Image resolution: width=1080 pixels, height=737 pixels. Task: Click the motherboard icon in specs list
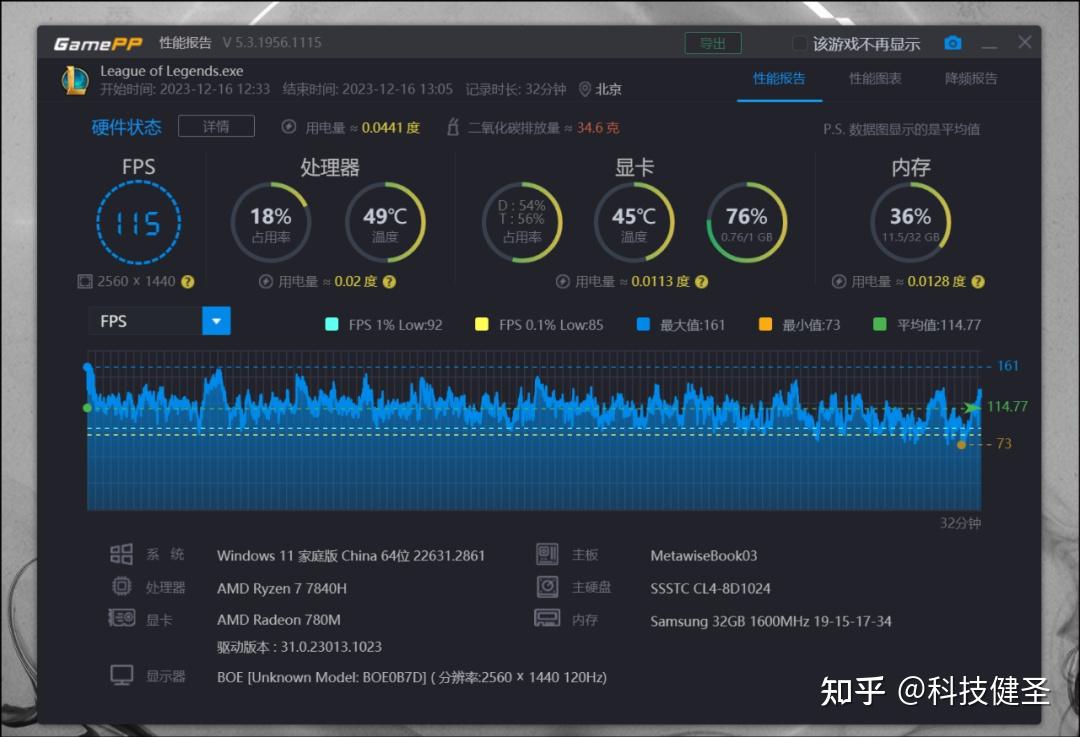[548, 554]
